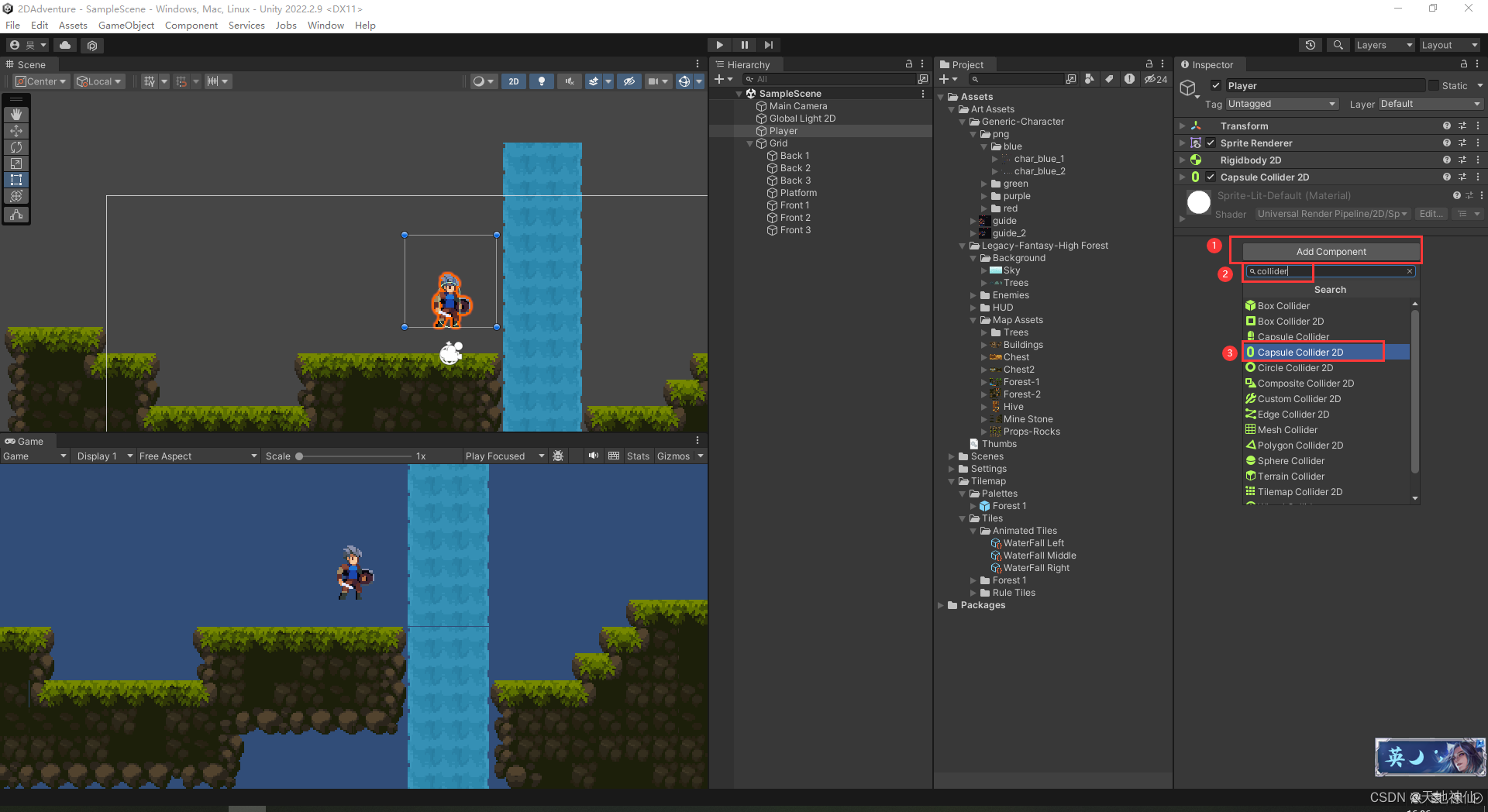Open the Layers dropdown

[x=1384, y=45]
